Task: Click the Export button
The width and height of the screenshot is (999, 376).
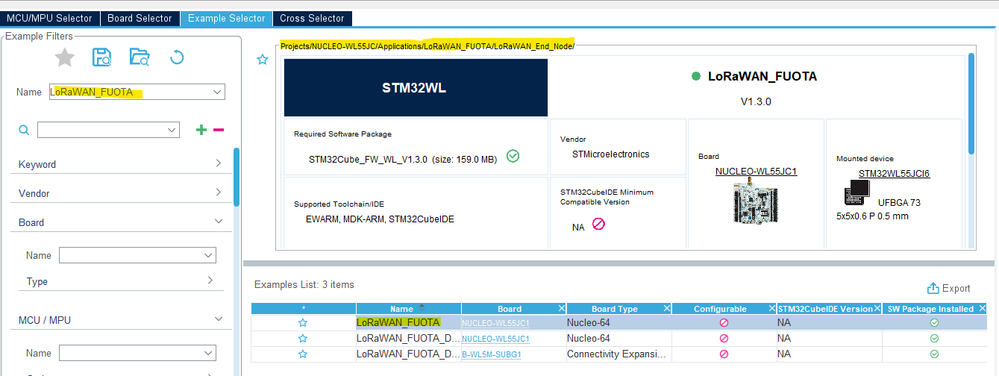Action: tap(949, 289)
